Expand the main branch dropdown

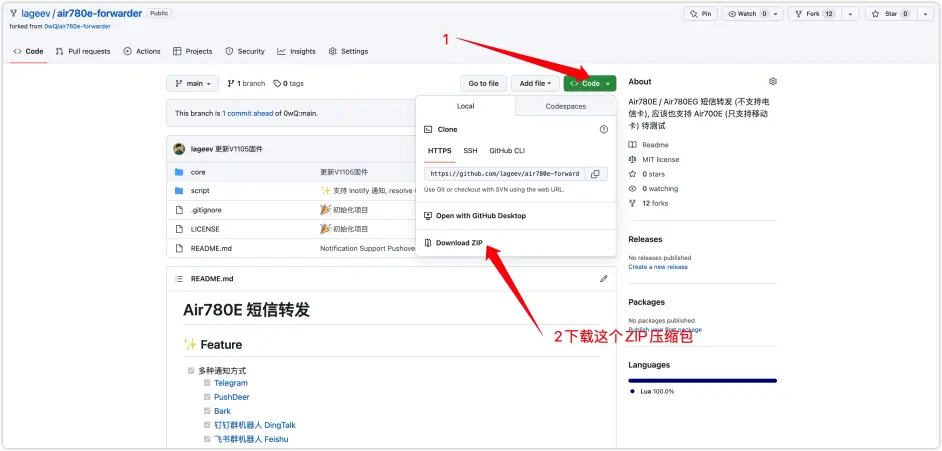click(x=192, y=83)
